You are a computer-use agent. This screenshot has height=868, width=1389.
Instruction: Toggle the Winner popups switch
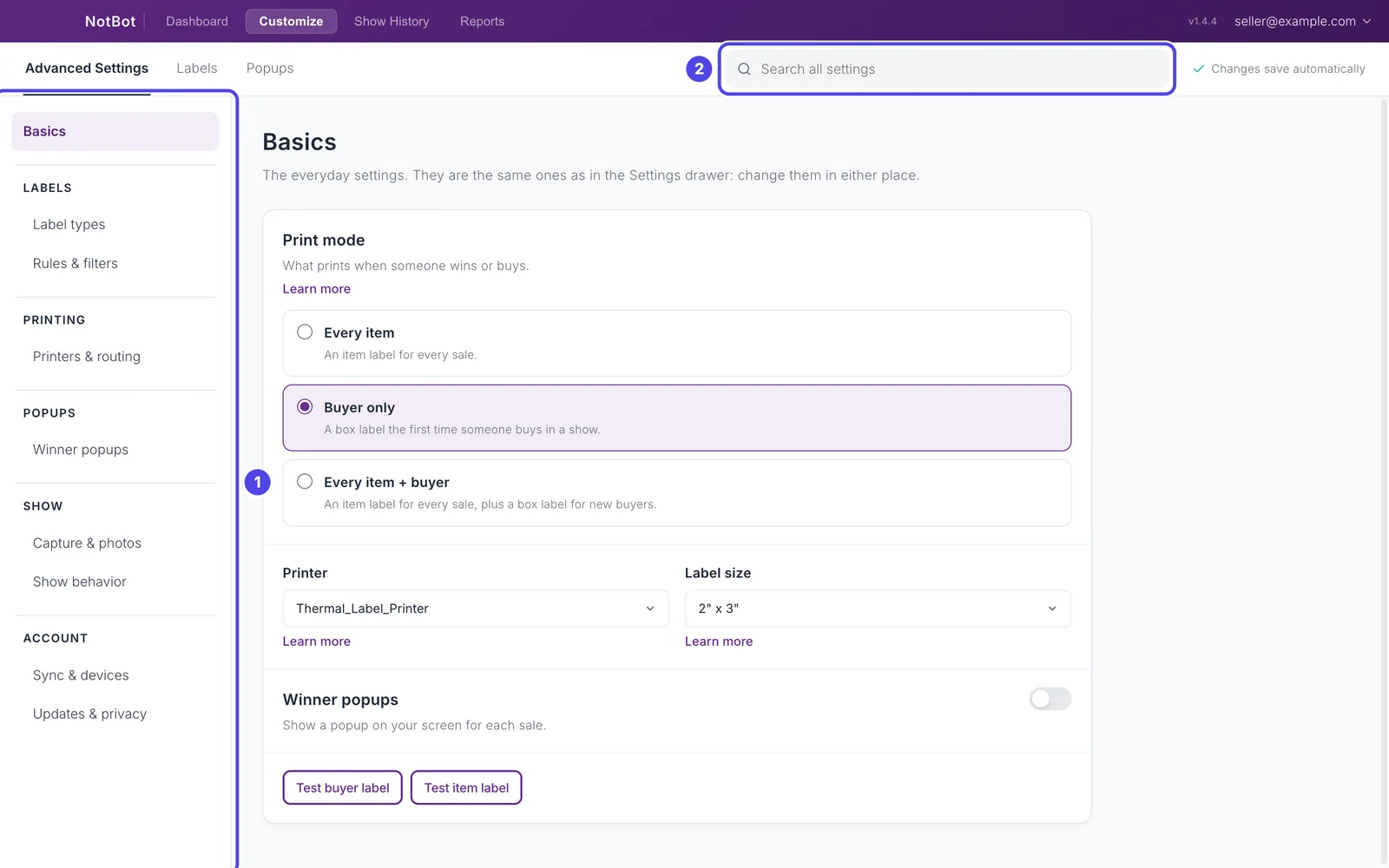tap(1050, 699)
